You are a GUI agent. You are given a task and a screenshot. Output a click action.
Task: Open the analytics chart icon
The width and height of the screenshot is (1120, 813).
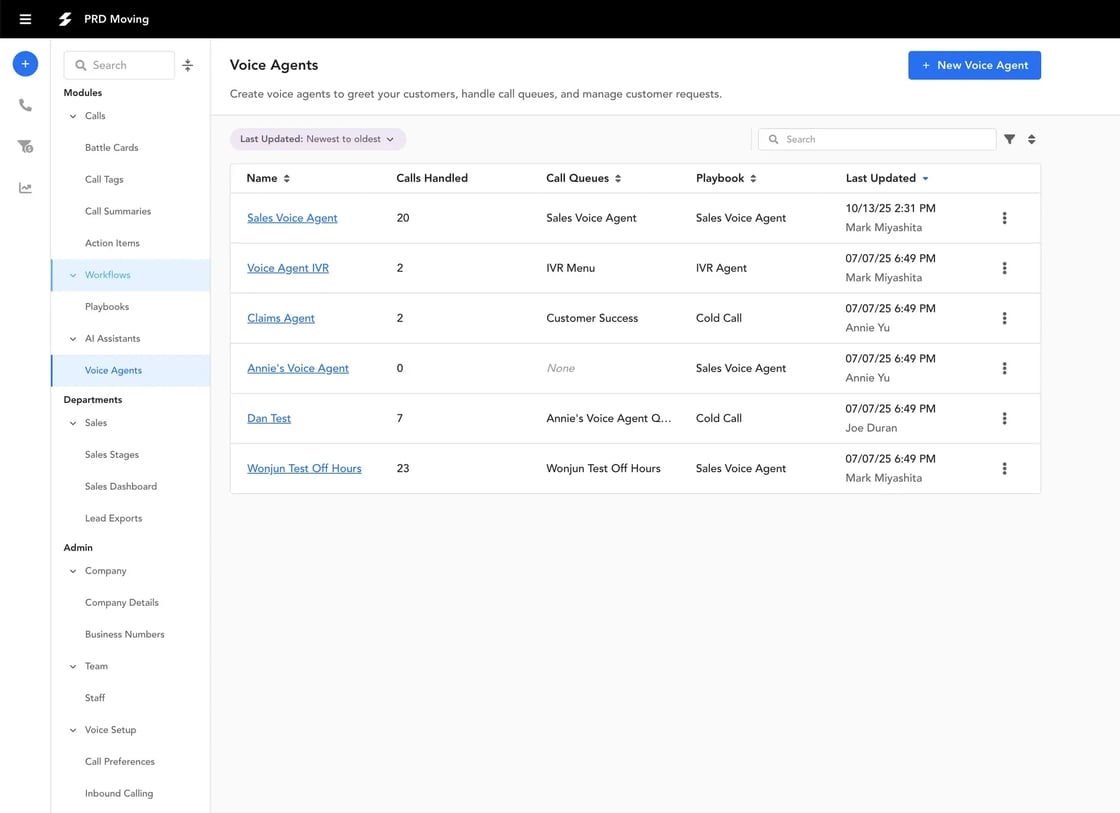tap(25, 188)
